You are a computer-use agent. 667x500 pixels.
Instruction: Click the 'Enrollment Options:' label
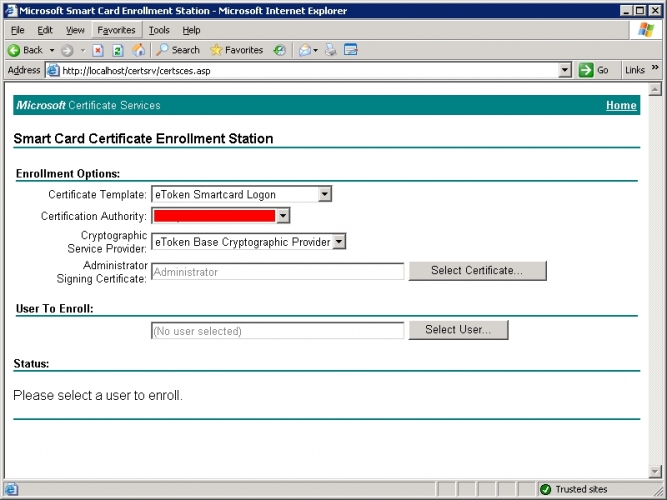(68, 174)
